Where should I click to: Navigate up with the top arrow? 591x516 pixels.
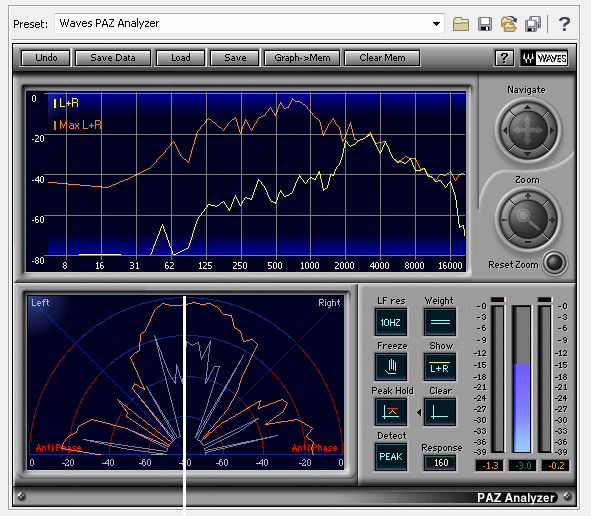pyautogui.click(x=527, y=107)
